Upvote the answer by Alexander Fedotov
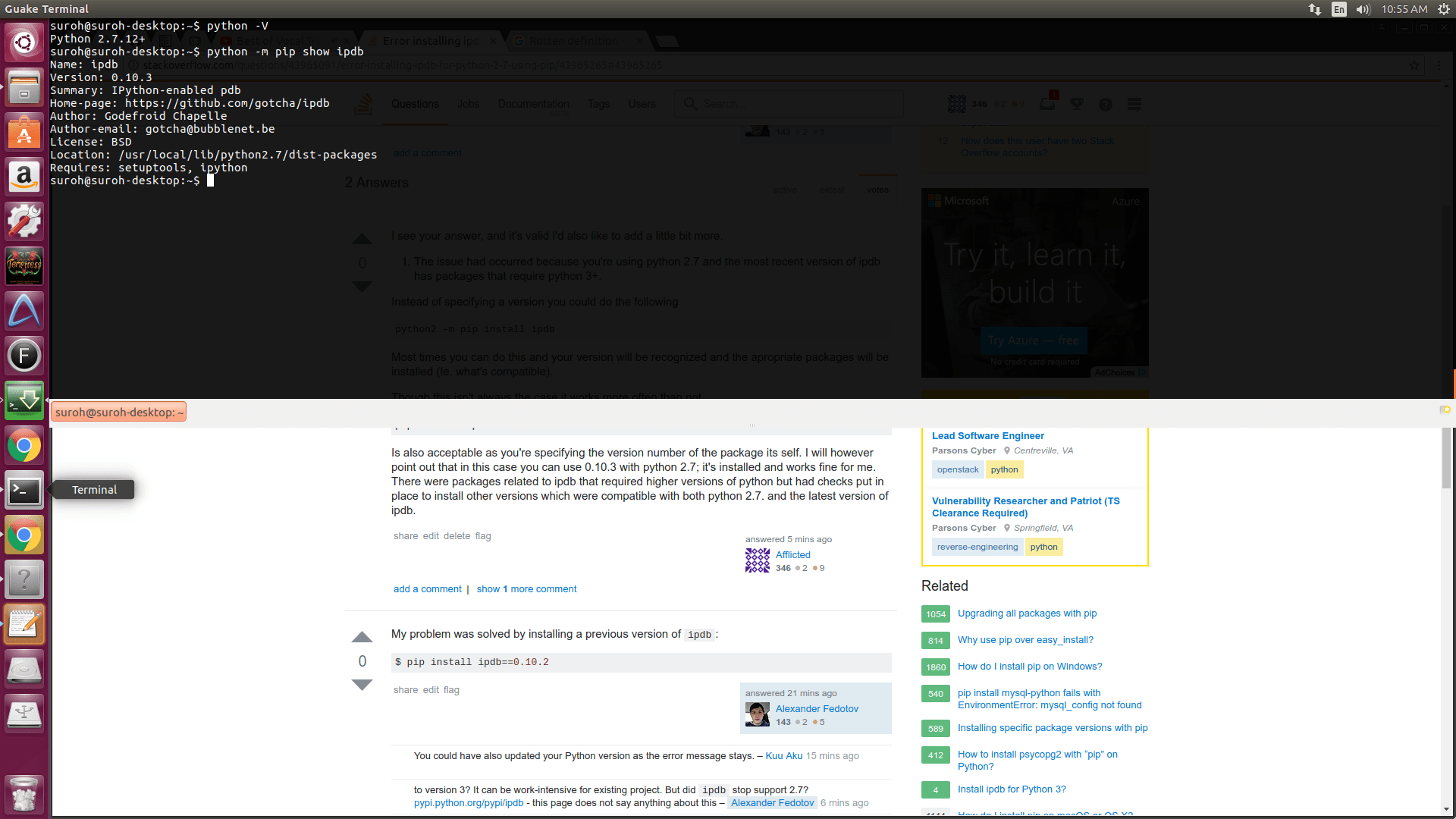Viewport: 1456px width, 819px height. (362, 638)
